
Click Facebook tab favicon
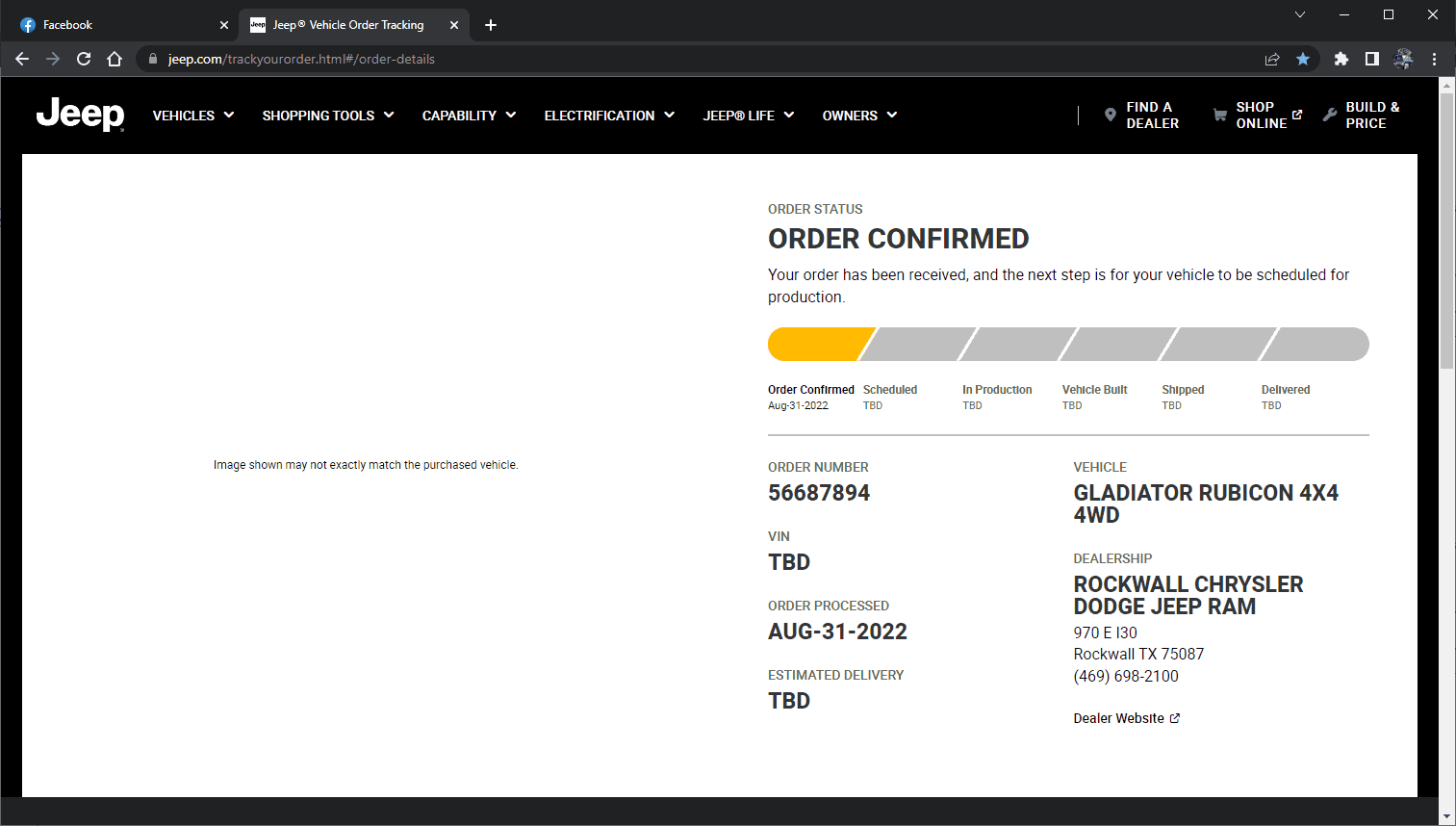click(x=28, y=25)
